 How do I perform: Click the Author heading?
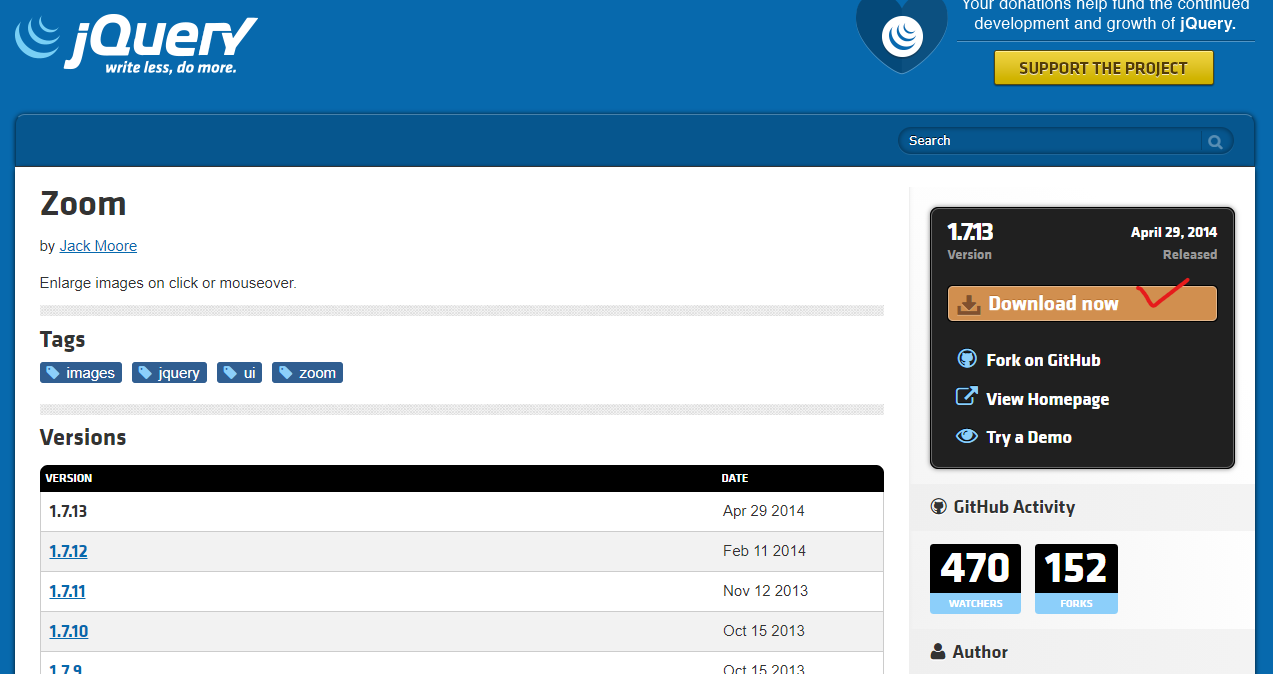click(x=980, y=652)
